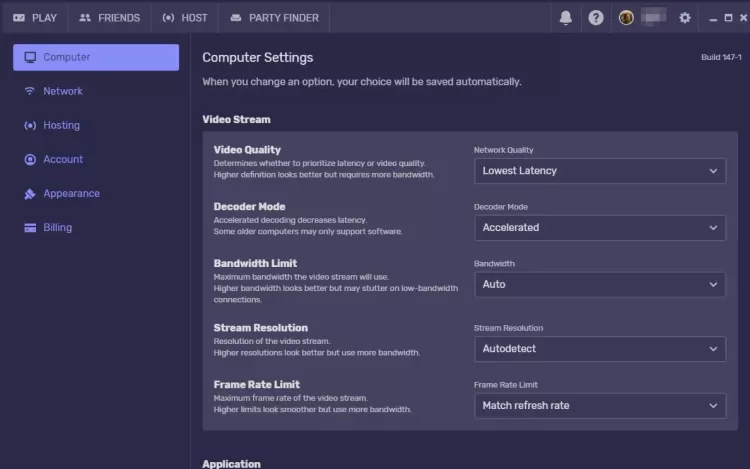Viewport: 750px width, 469px height.
Task: Open the PARTY FINDER tab
Action: 274,18
